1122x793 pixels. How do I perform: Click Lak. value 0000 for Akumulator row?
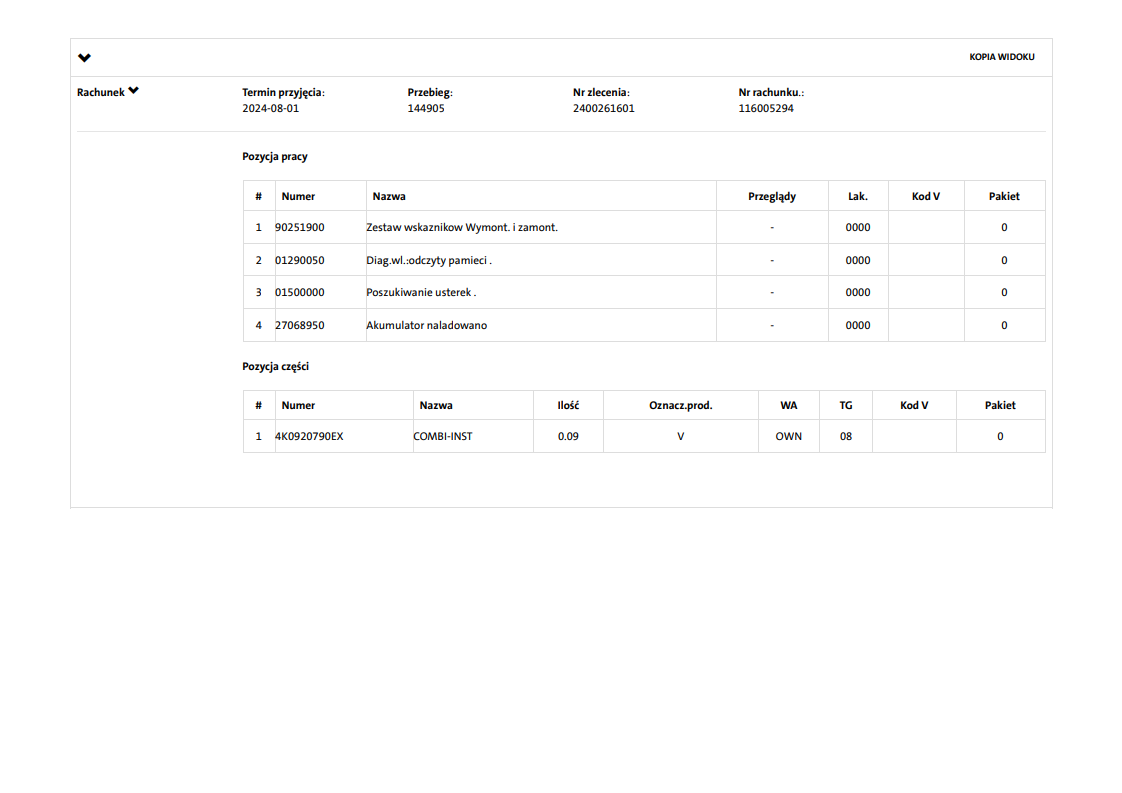[x=857, y=326]
